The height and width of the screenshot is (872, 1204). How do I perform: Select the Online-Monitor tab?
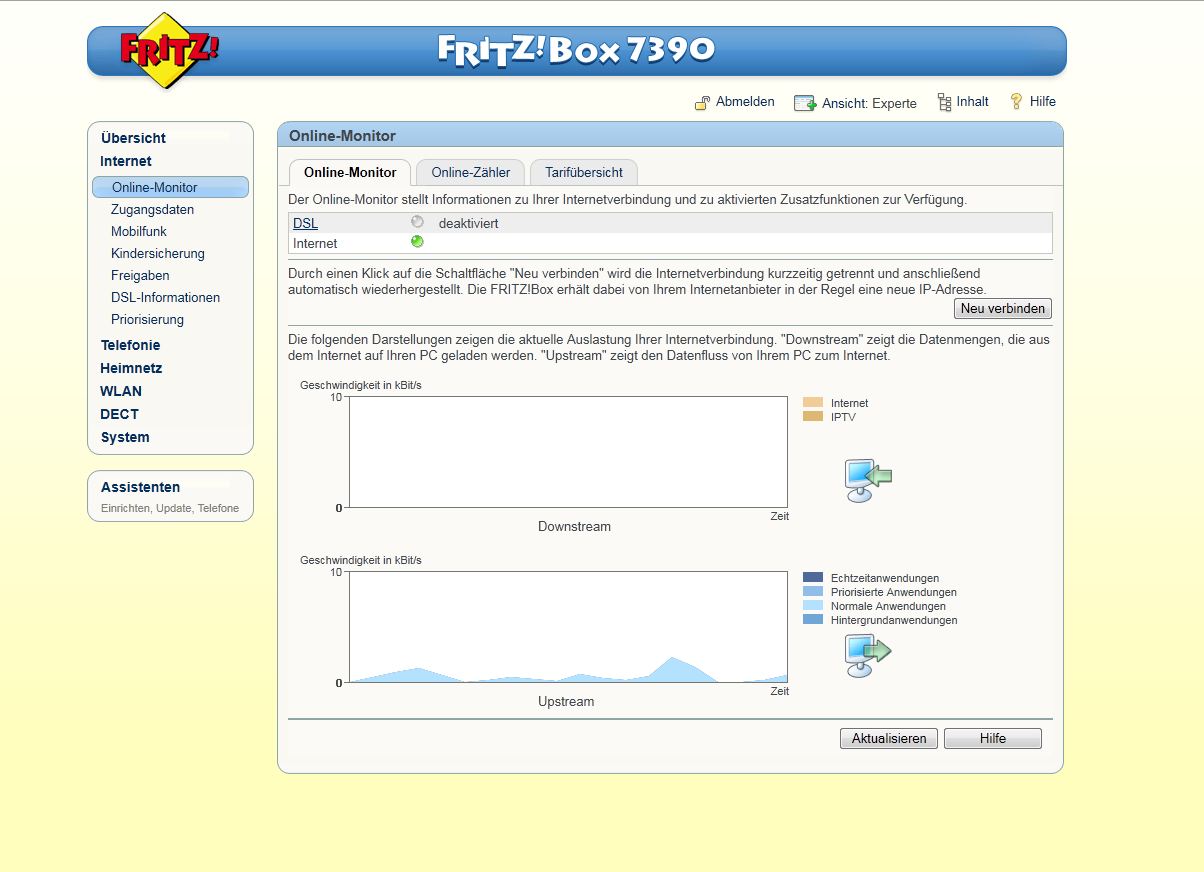tap(350, 172)
